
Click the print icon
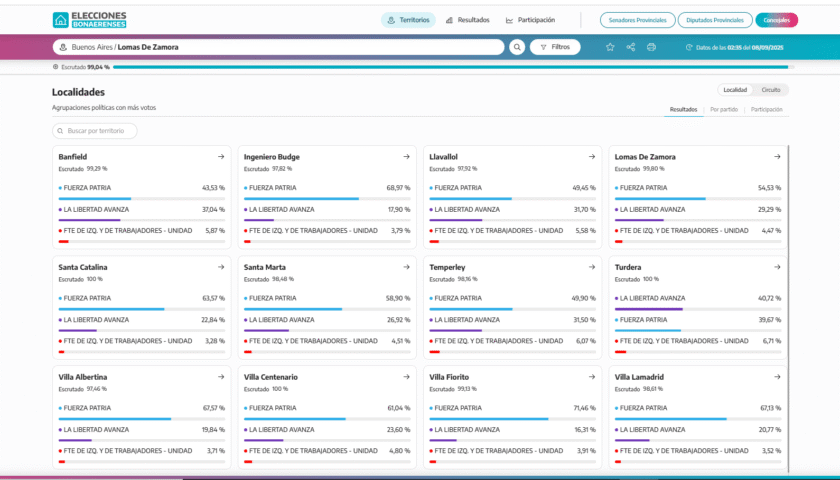651,47
